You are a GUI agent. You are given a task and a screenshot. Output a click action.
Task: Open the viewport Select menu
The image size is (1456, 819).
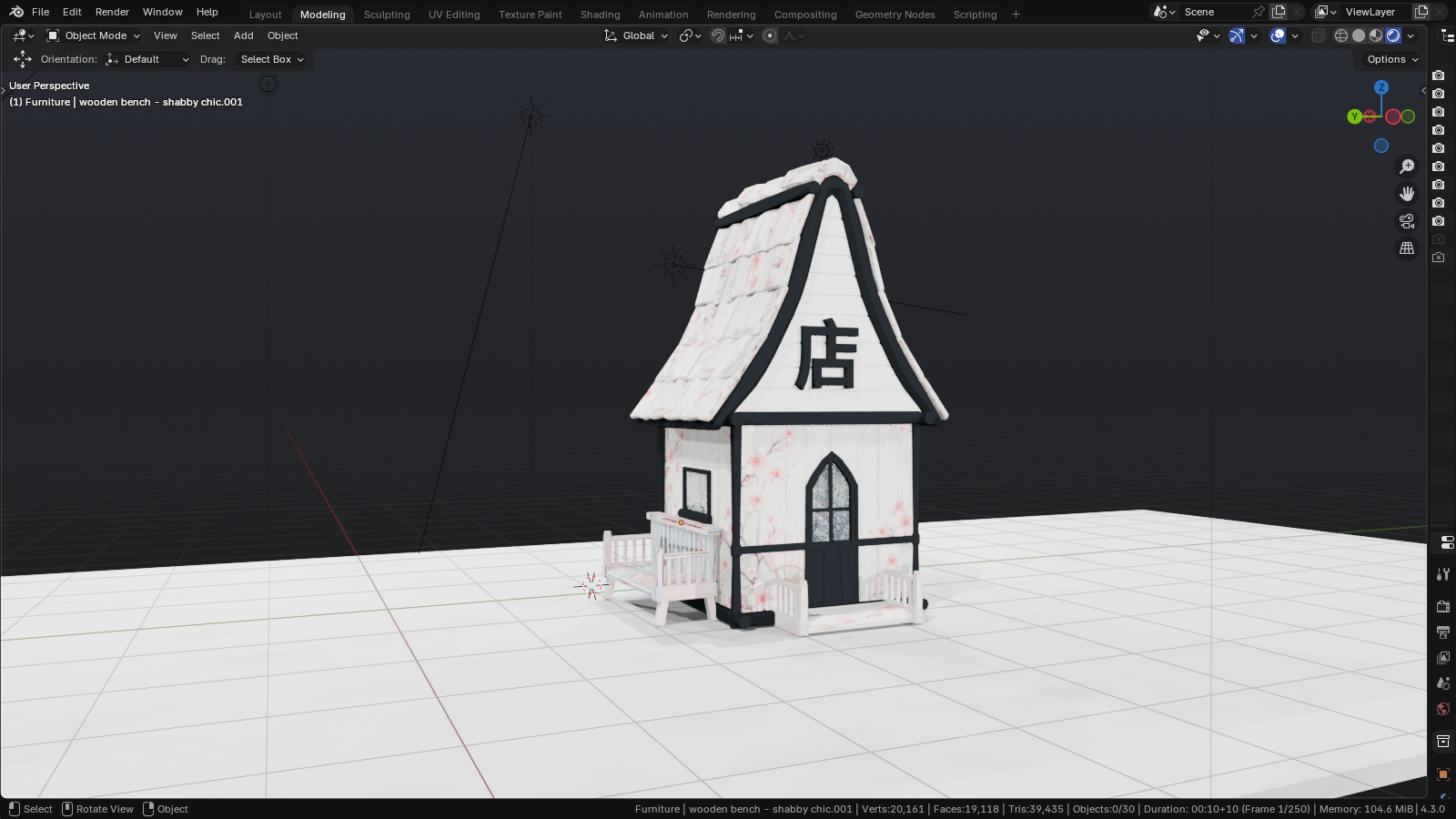tap(205, 35)
